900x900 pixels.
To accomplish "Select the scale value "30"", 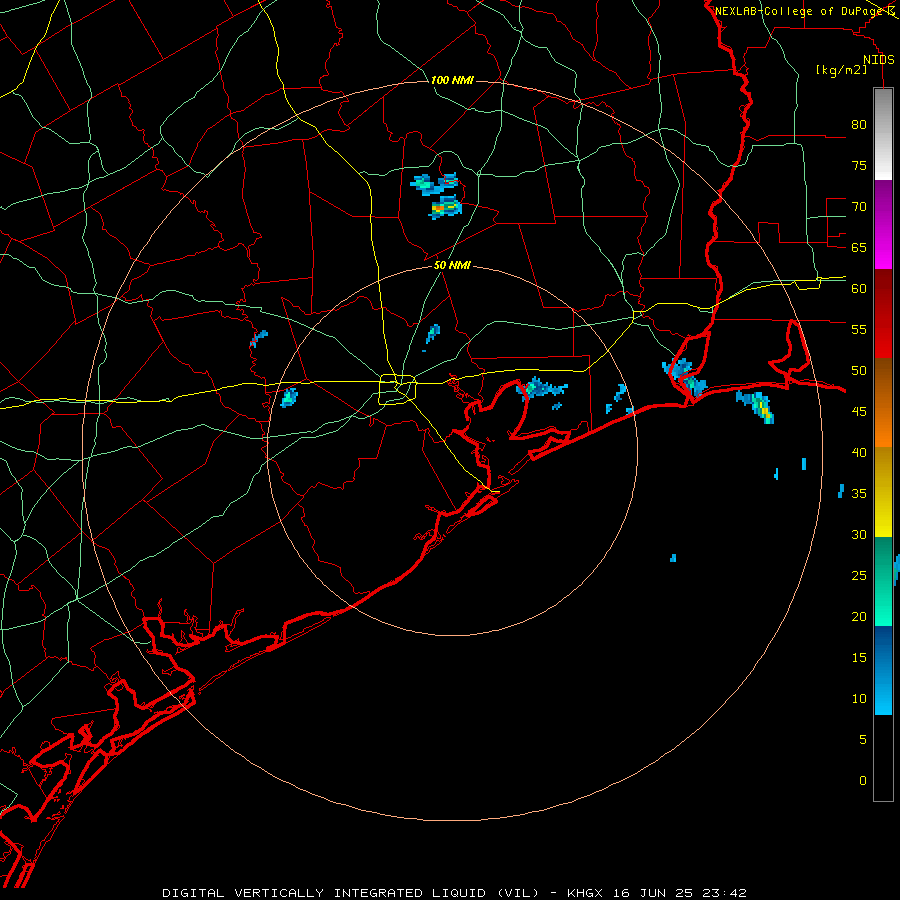I will (859, 534).
